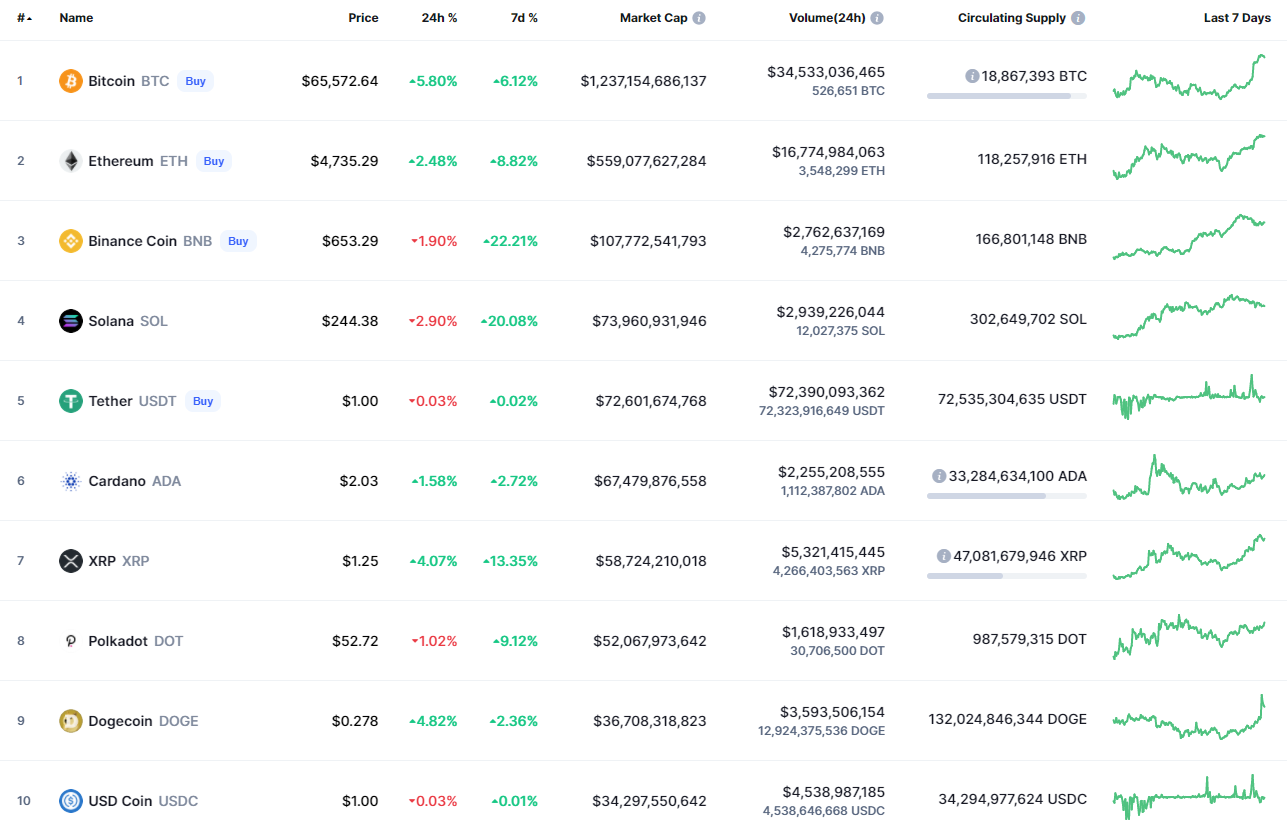Click XRP circulating supply progress bar
Screen dimensions: 1287x829
[1007, 576]
